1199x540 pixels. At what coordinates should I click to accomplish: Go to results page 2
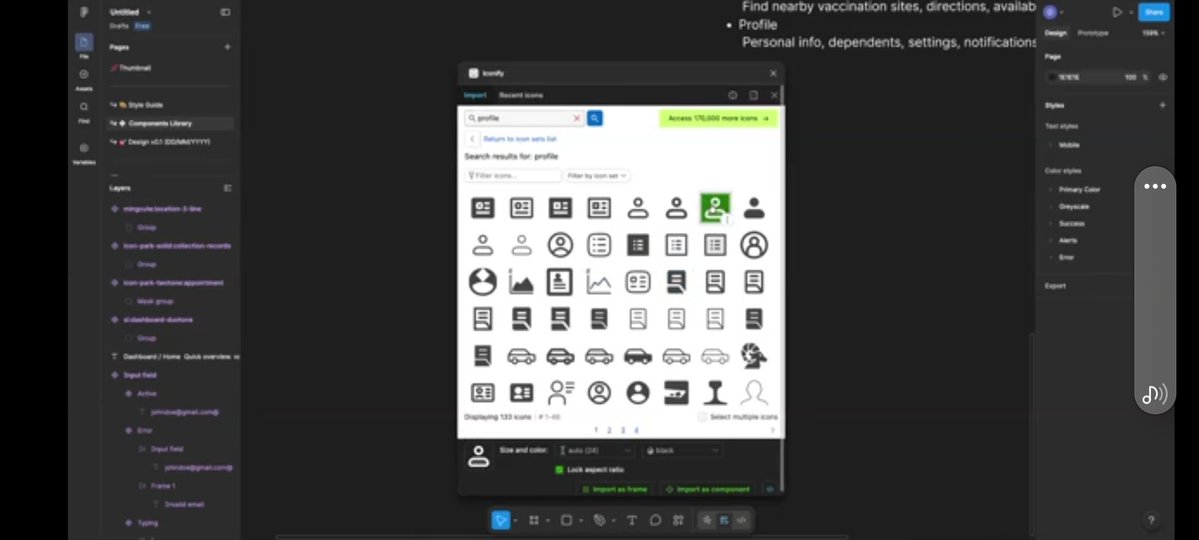coord(609,430)
